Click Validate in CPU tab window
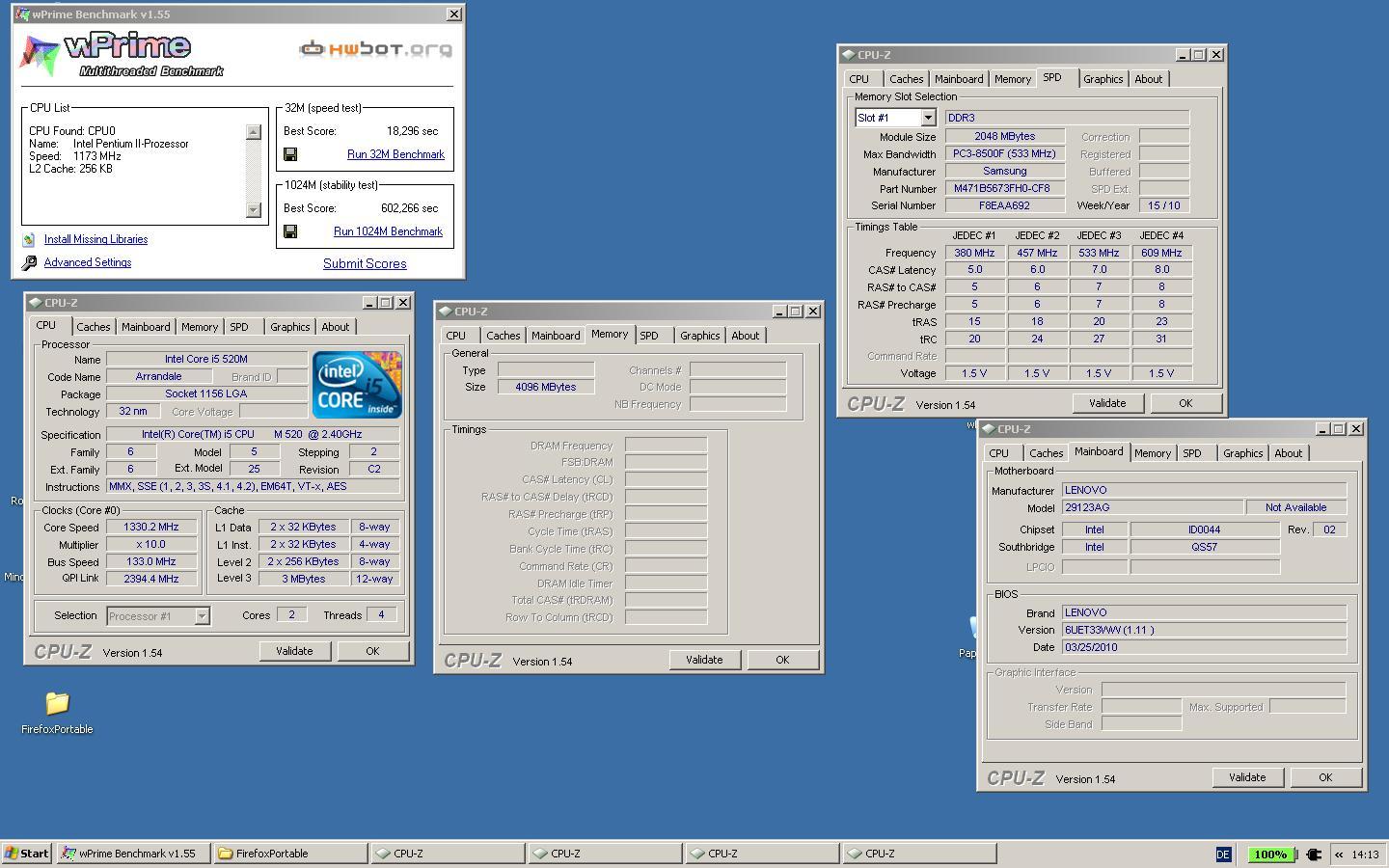 (x=294, y=651)
